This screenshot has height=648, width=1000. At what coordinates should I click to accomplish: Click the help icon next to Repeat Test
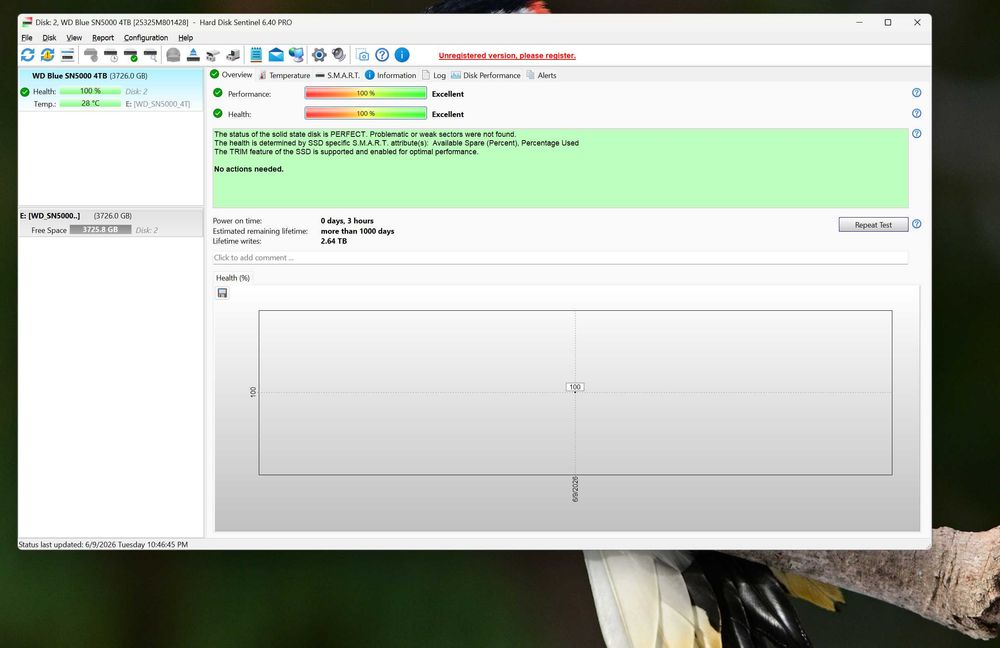(x=916, y=224)
